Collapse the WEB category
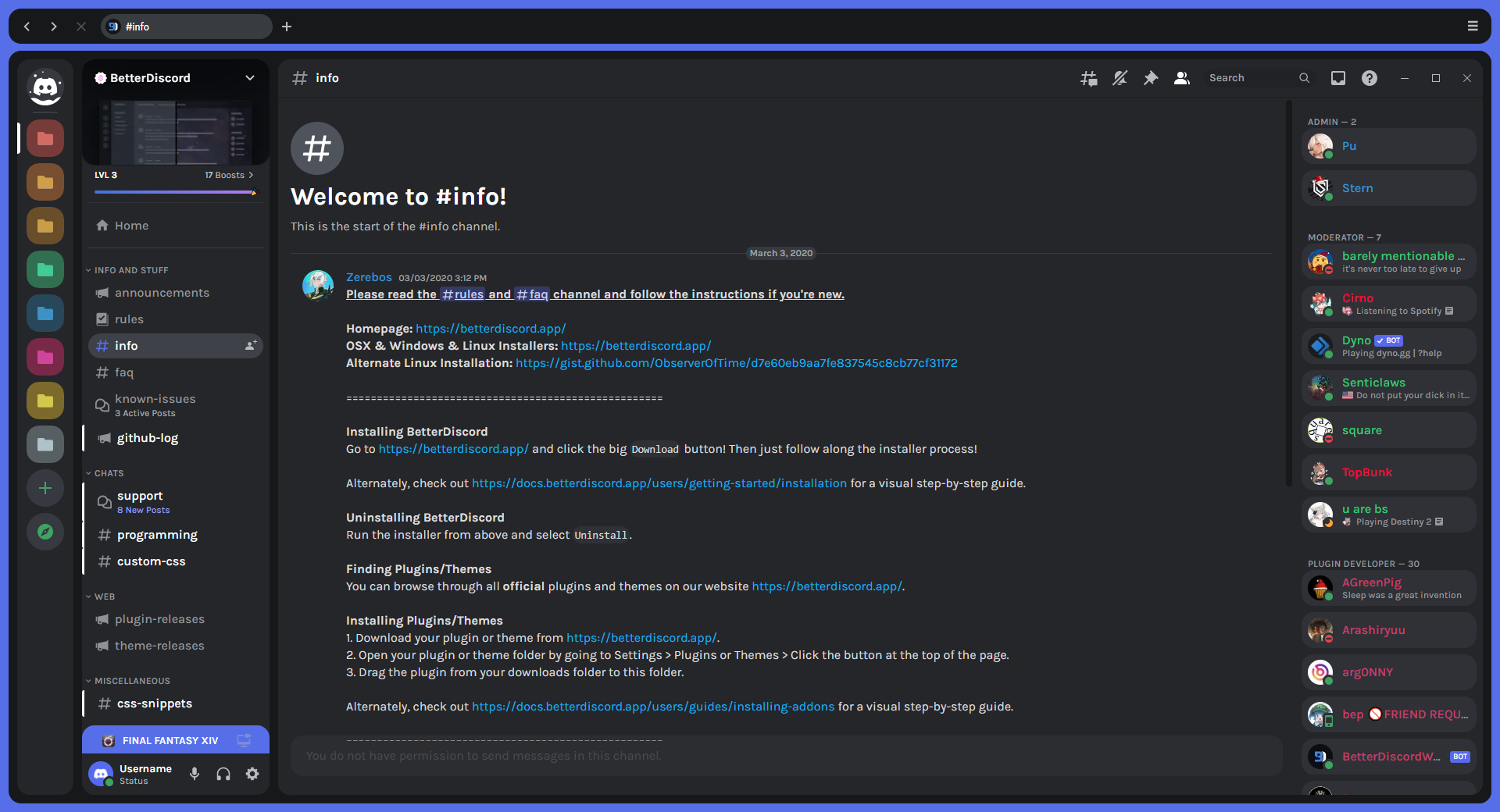 click(101, 597)
